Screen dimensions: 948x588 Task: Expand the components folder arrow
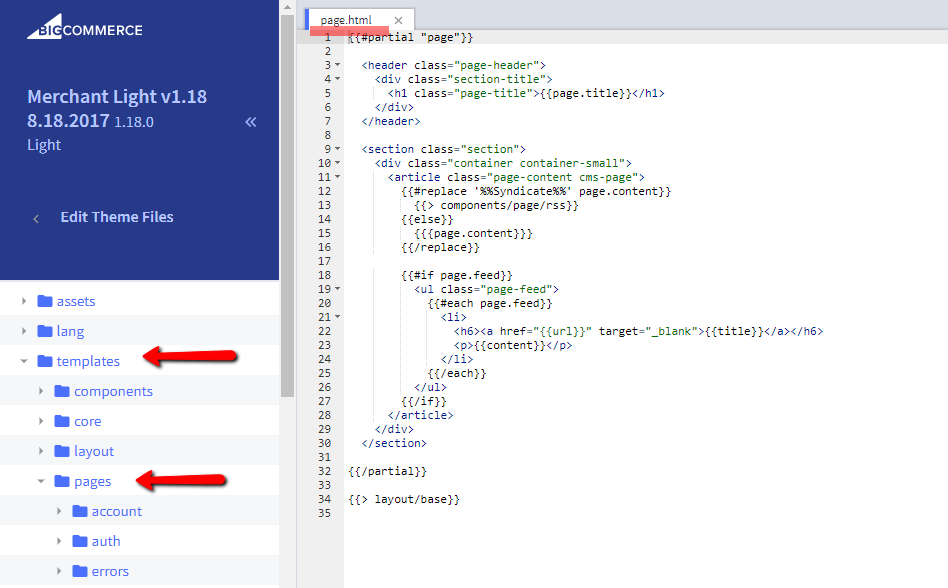click(x=41, y=391)
